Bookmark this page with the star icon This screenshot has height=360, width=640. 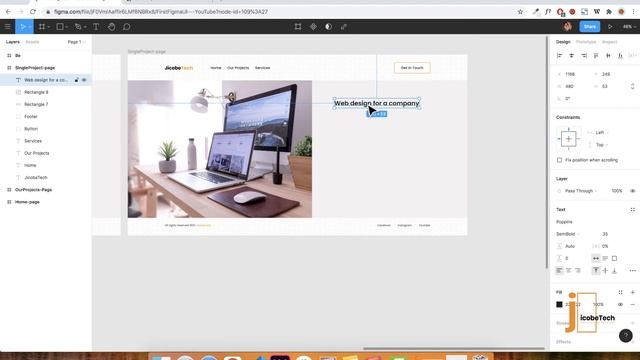point(520,12)
